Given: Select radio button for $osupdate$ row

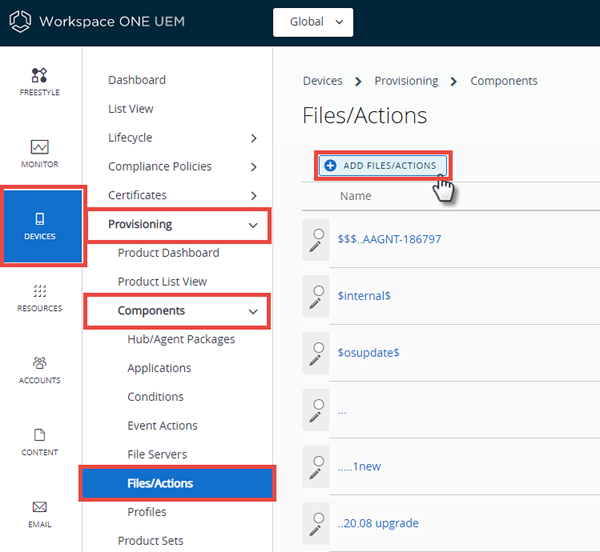Looking at the screenshot, I should pos(319,347).
